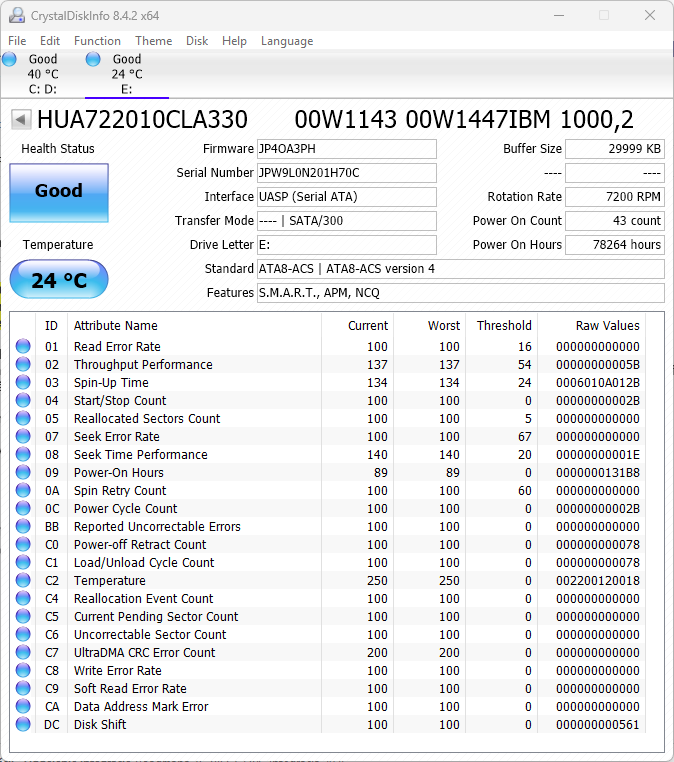Click status orb of Throughput Performance row

(x=23, y=364)
